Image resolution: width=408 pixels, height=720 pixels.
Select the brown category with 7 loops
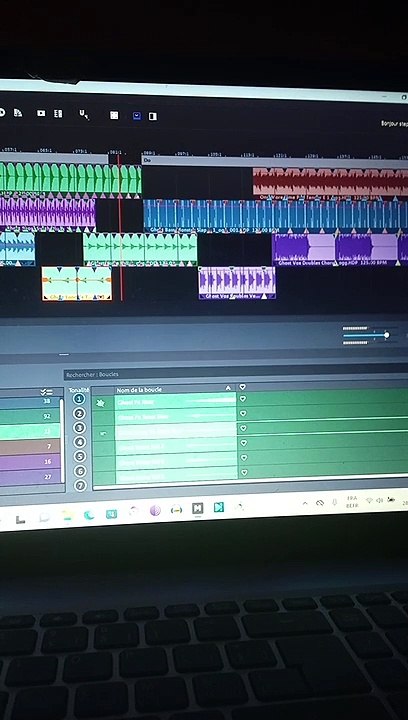click(30, 446)
